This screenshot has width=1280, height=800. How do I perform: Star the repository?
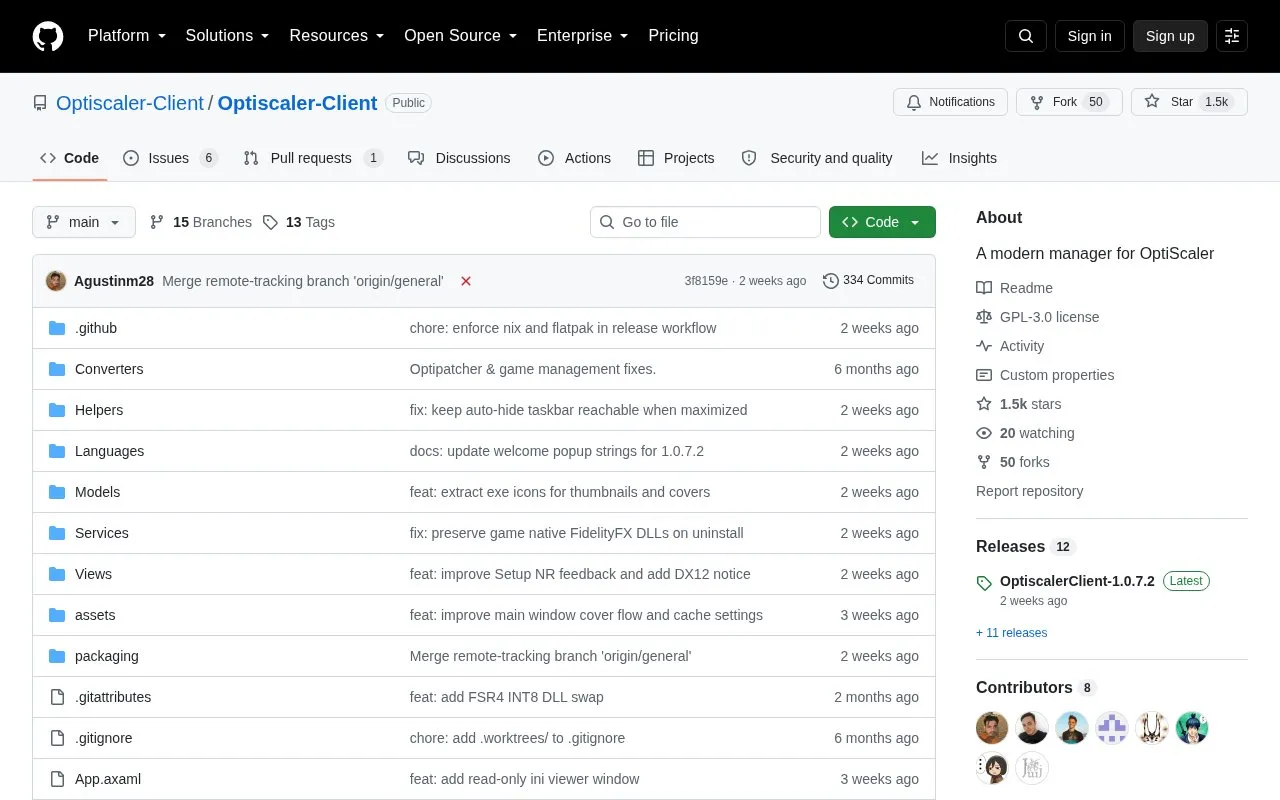click(1189, 102)
